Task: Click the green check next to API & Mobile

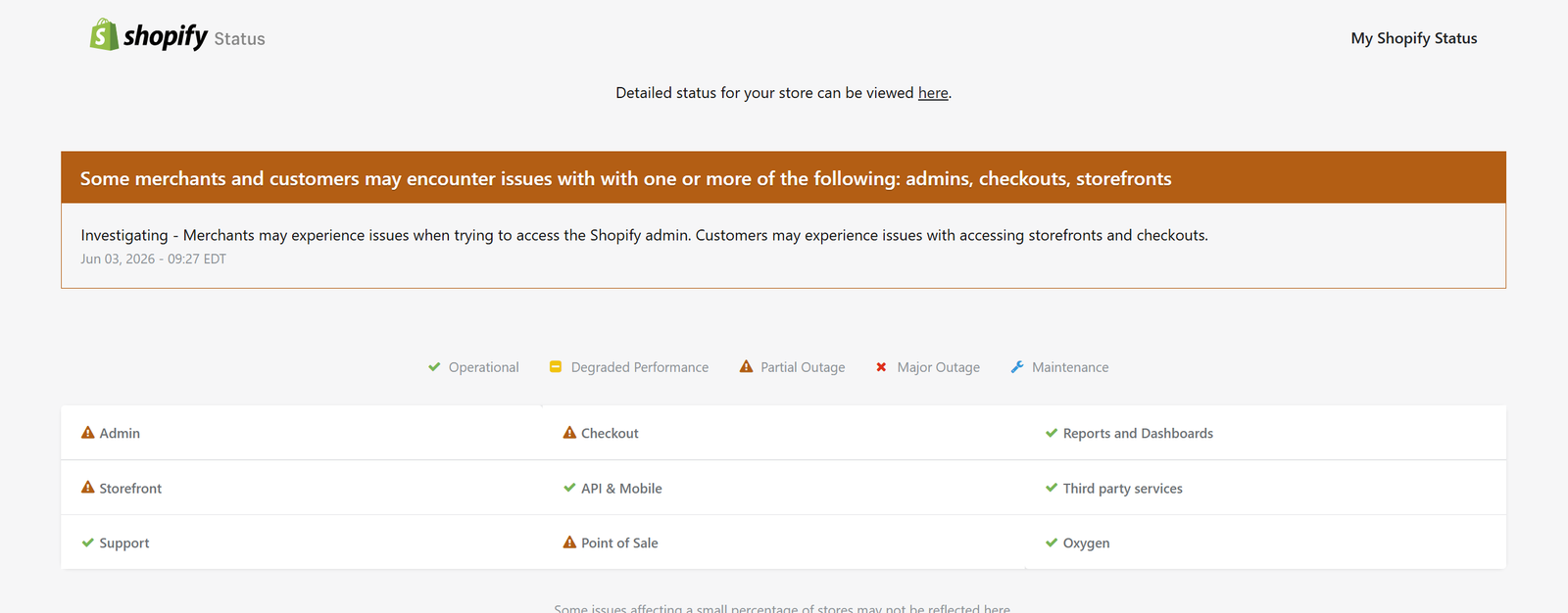Action: 569,488
